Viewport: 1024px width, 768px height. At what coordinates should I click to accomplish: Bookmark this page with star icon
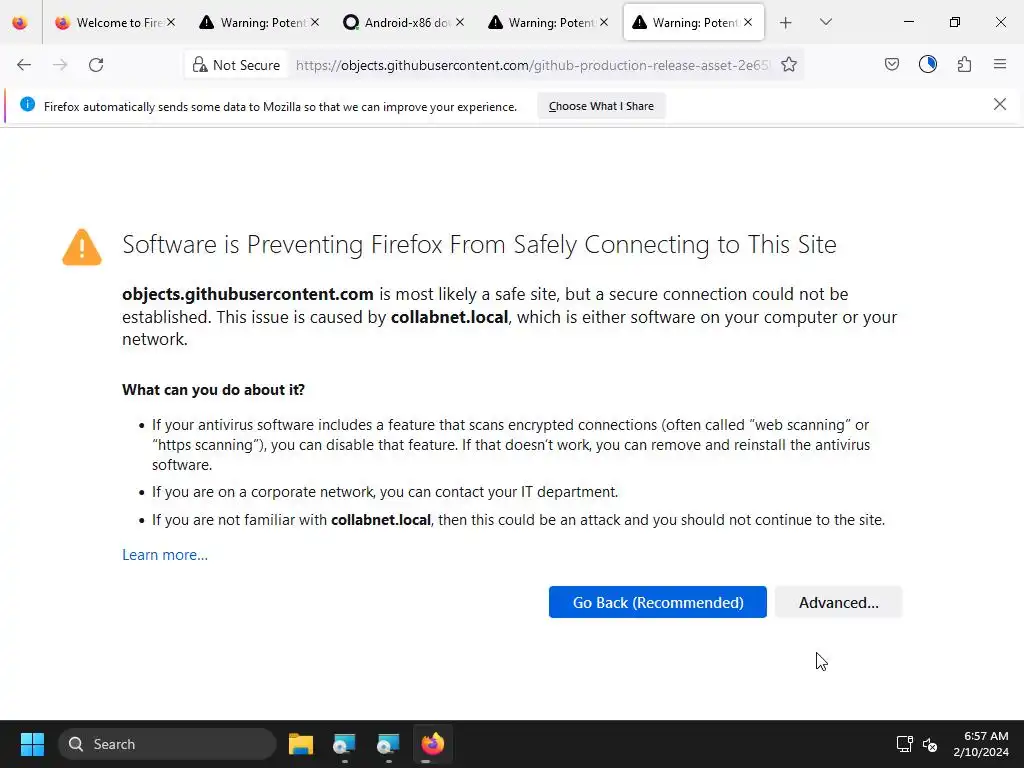coord(789,65)
